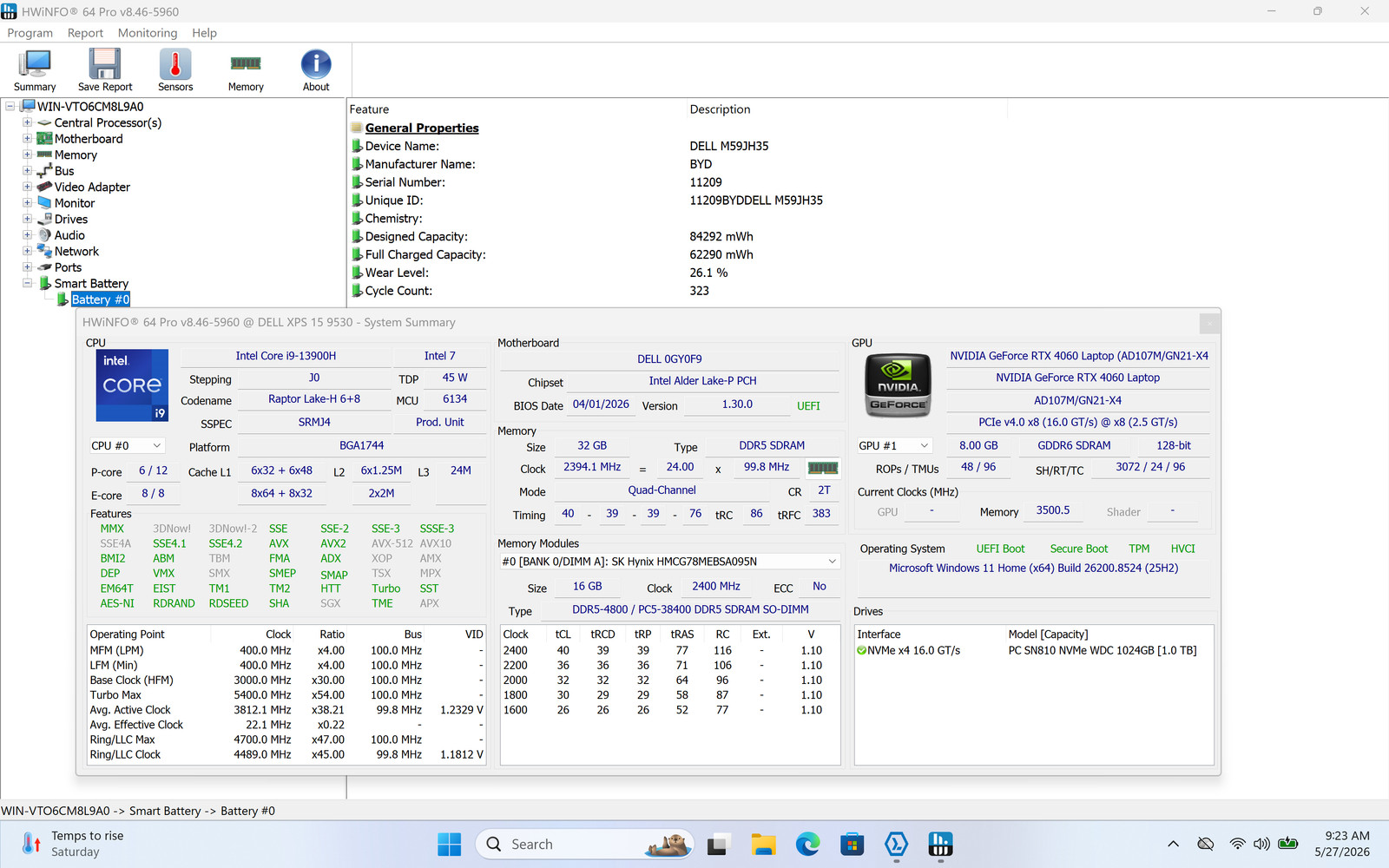1389x868 pixels.
Task: Expand the Audio tree node
Action: [27, 235]
